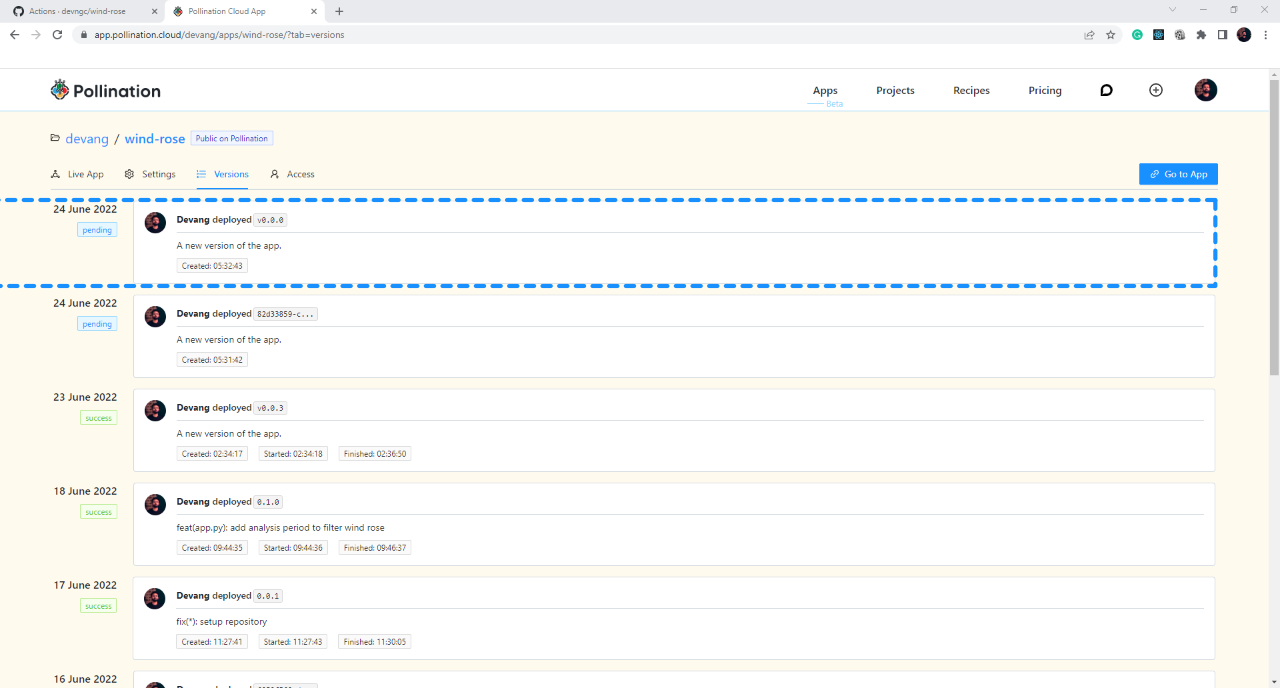Bookmark this page with the star icon
Image resolution: width=1280 pixels, height=688 pixels.
(1110, 34)
